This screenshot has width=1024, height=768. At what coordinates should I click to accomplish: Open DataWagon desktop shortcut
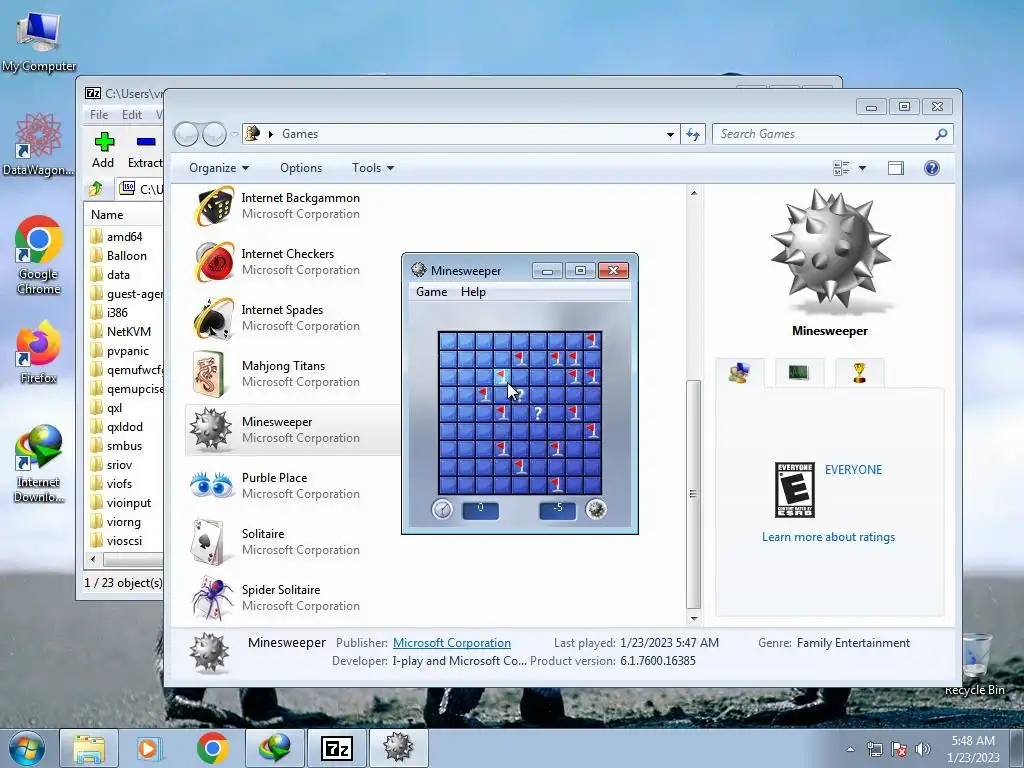click(39, 145)
